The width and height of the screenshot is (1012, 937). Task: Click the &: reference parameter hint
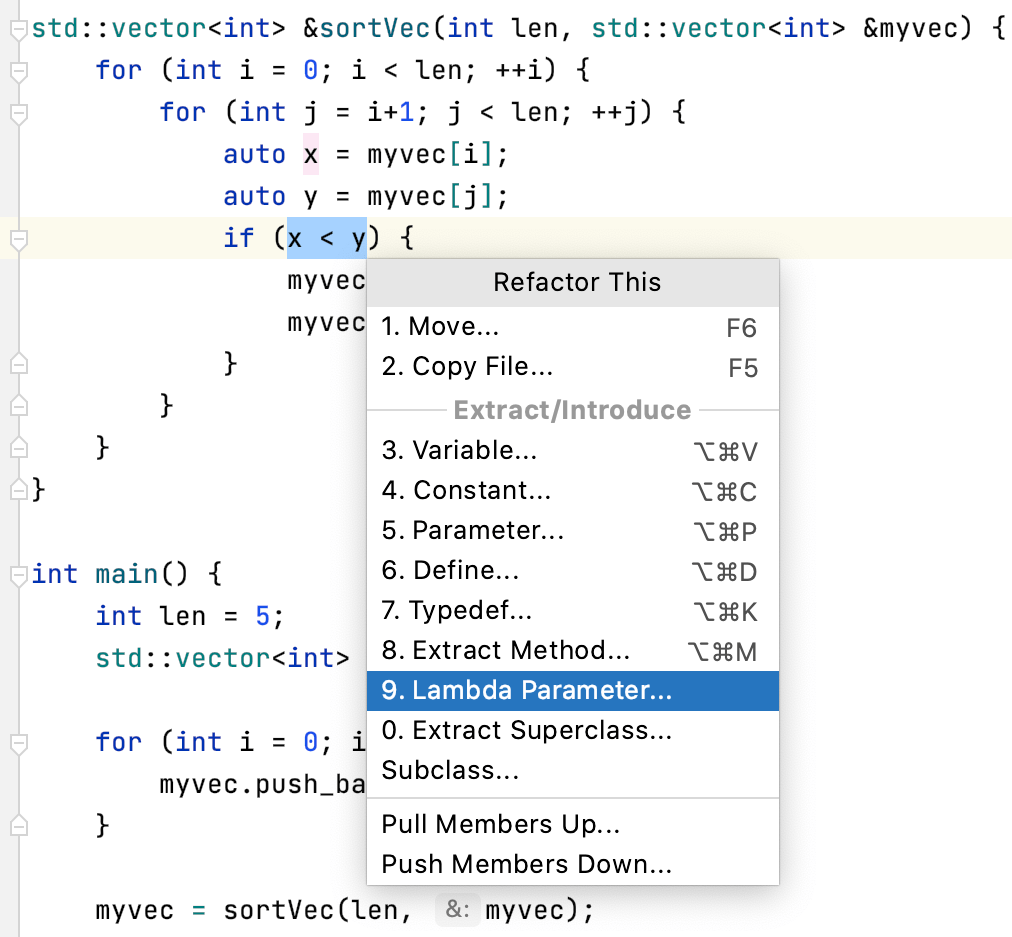457,910
